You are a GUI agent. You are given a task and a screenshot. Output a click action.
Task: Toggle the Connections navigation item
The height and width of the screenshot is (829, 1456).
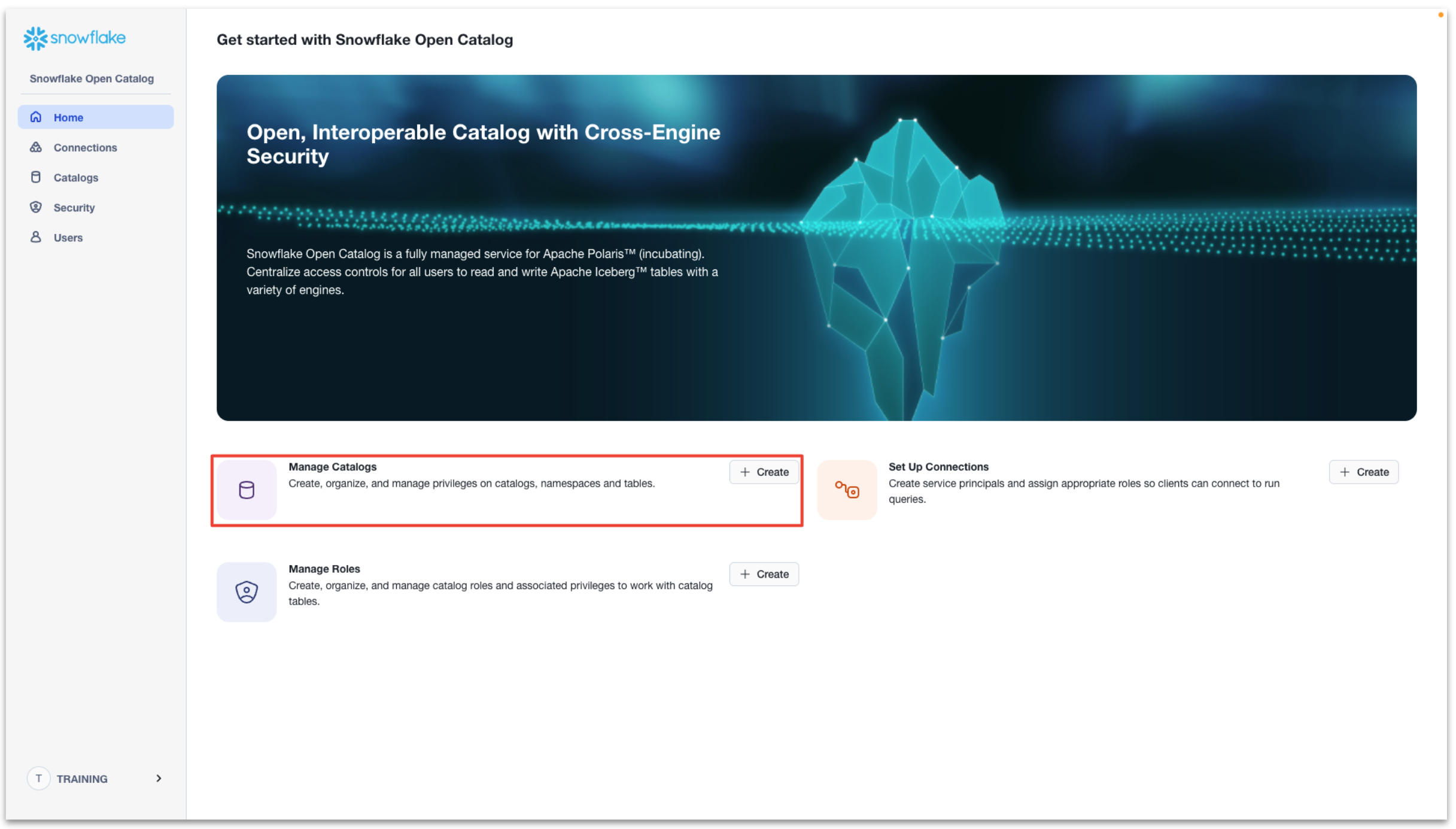pos(85,147)
